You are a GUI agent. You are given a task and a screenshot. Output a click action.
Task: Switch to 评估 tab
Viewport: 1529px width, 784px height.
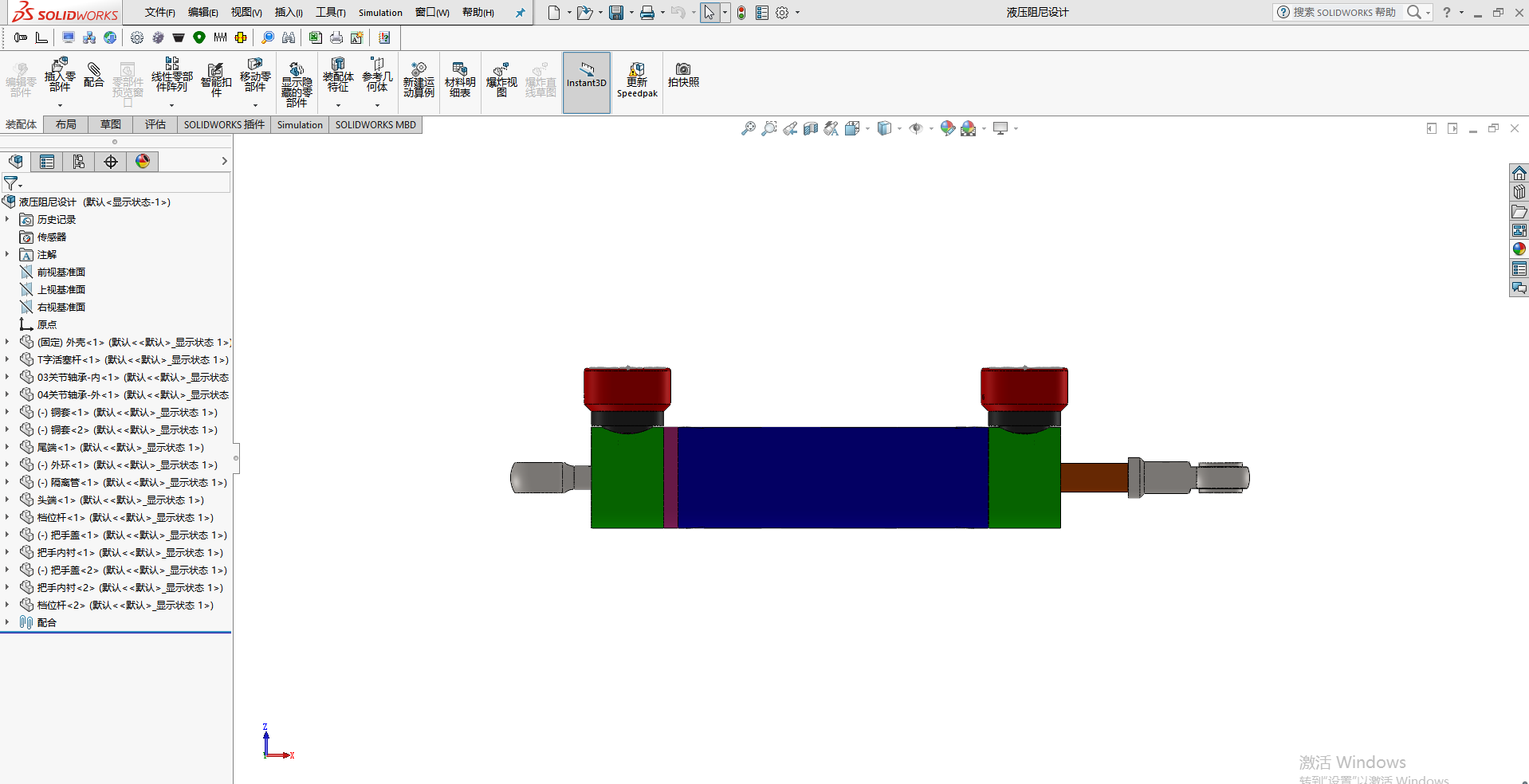tap(155, 124)
